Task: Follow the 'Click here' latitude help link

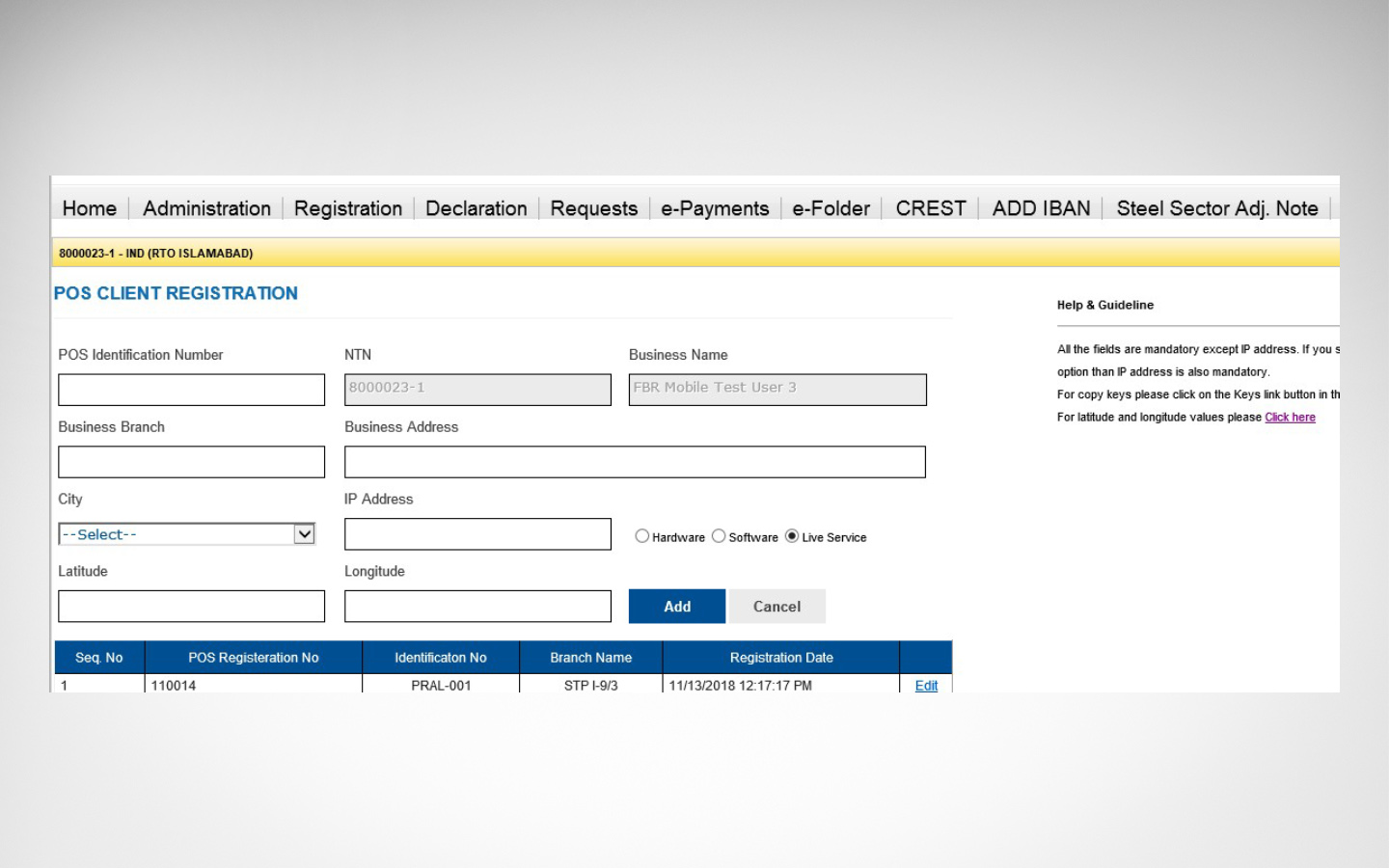Action: pyautogui.click(x=1290, y=418)
